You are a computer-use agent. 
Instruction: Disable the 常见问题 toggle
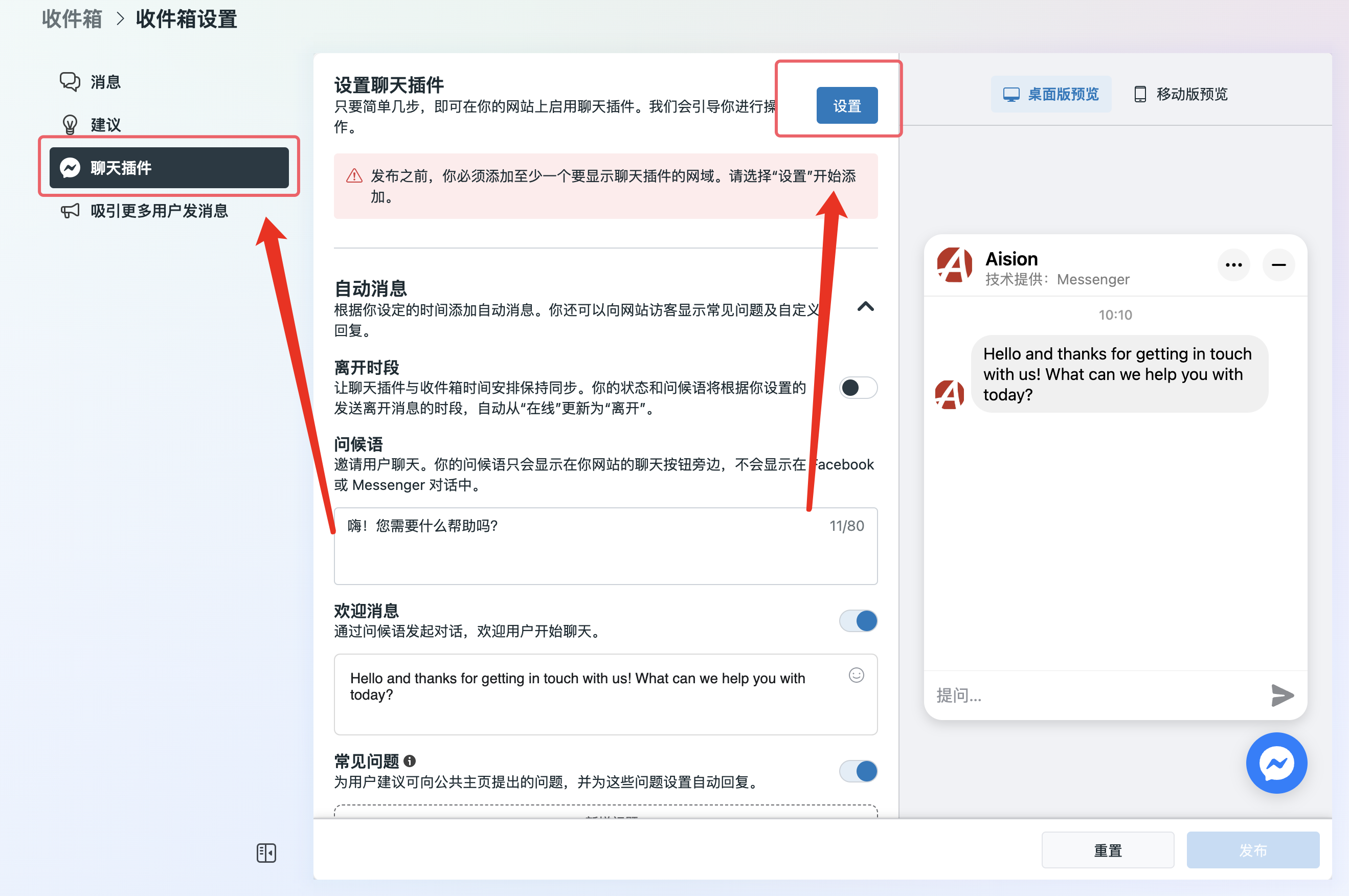[858, 771]
